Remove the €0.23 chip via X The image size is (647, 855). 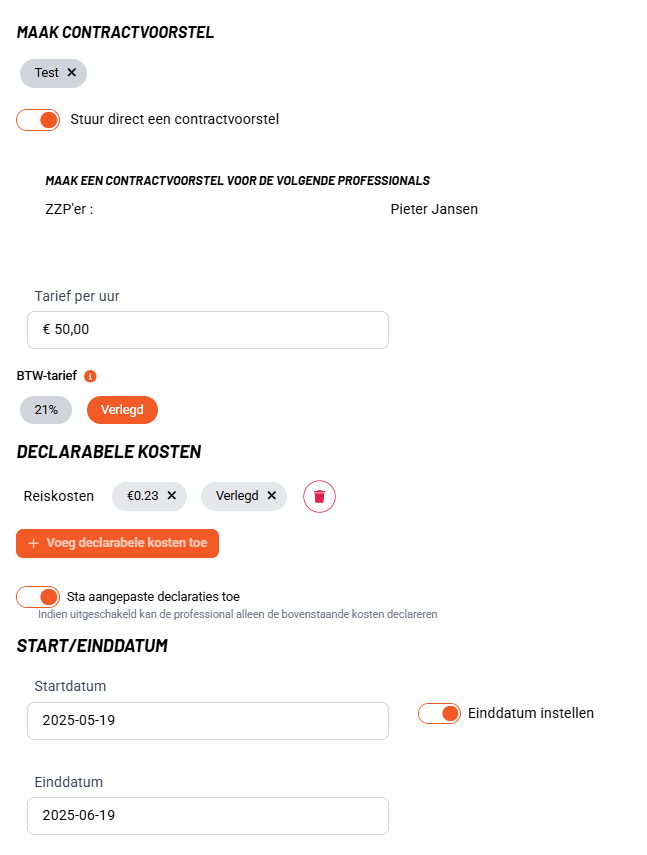(x=171, y=495)
